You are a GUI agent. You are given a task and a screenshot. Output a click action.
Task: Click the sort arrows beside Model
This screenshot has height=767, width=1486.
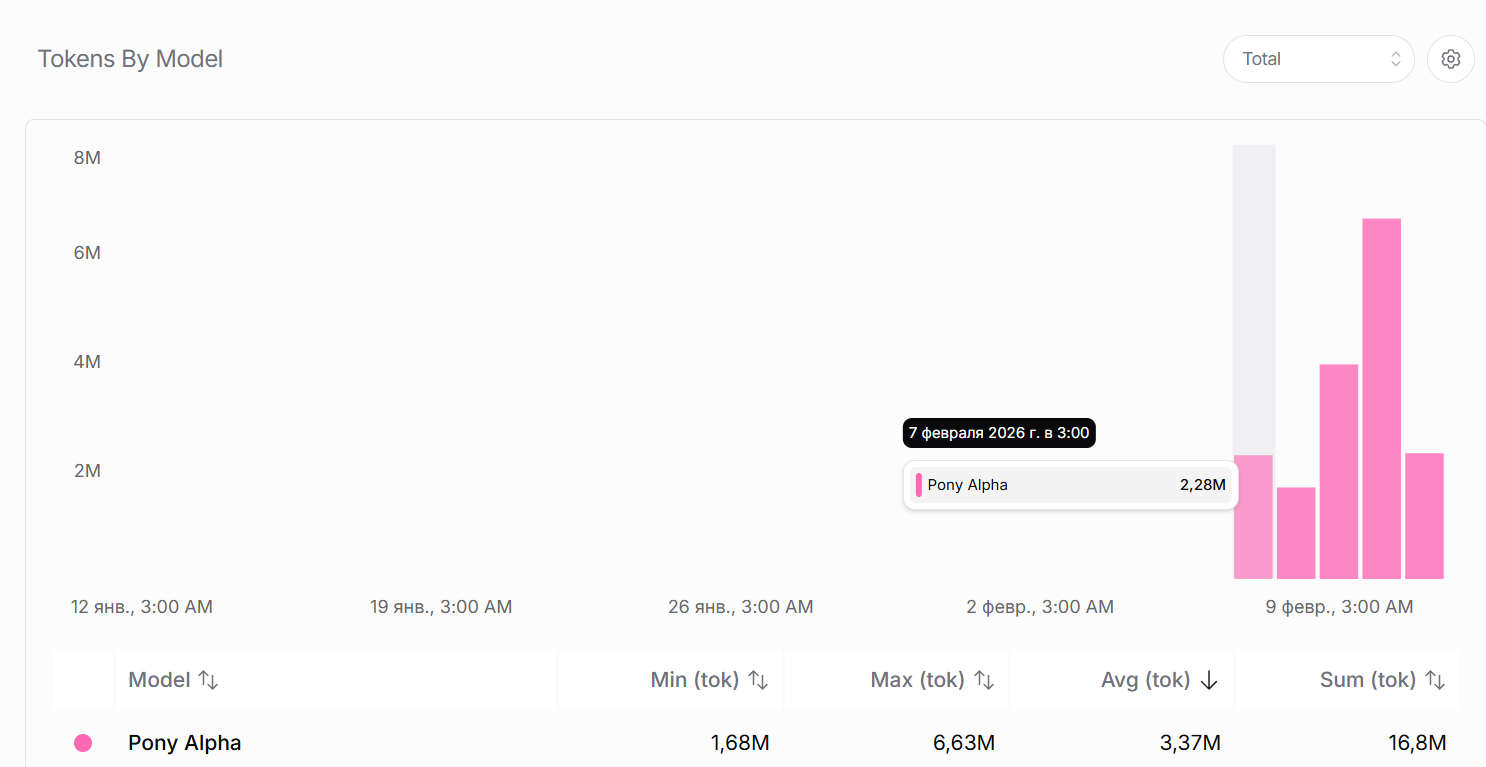208,680
